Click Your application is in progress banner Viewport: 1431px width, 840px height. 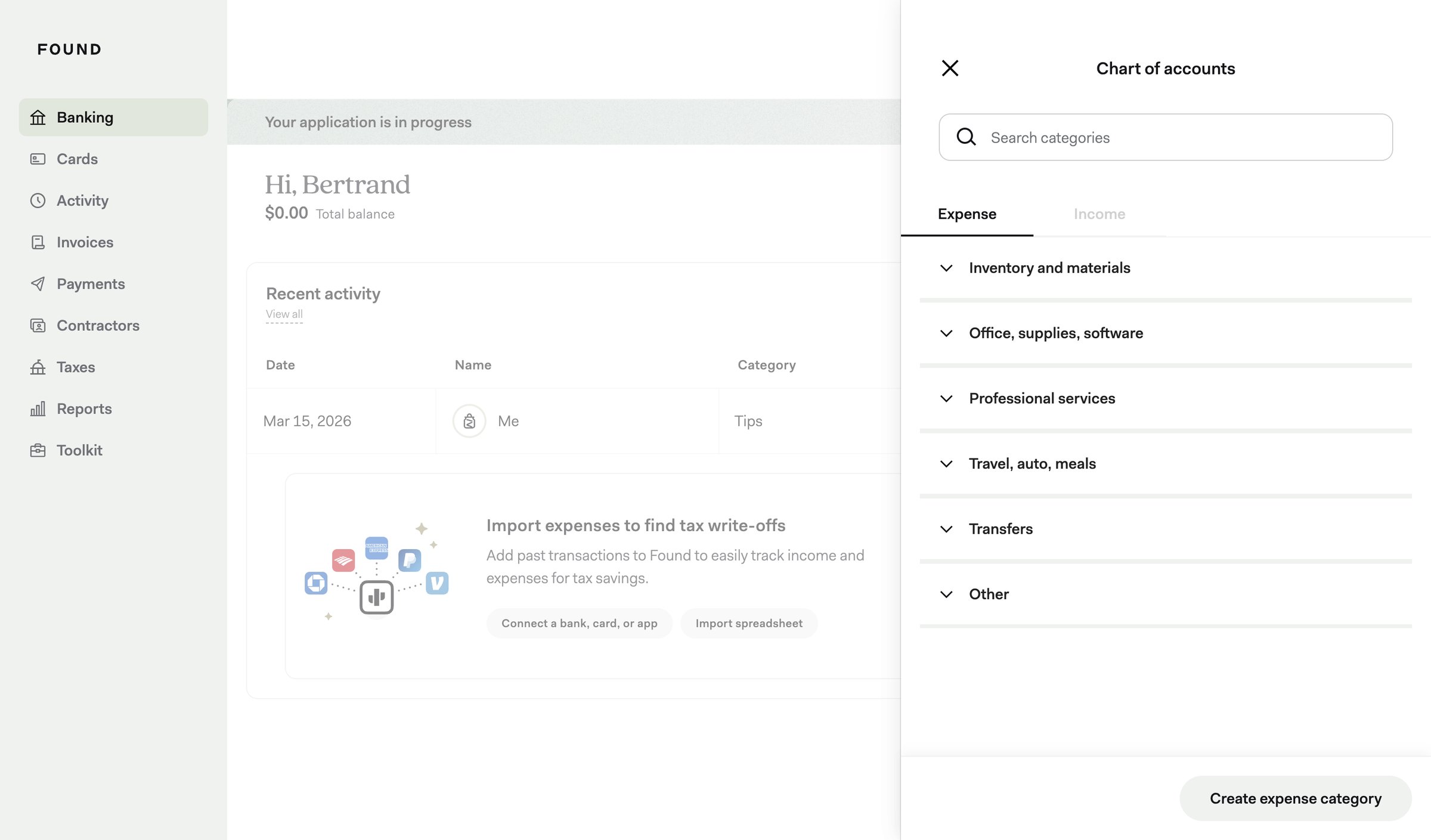click(x=563, y=122)
